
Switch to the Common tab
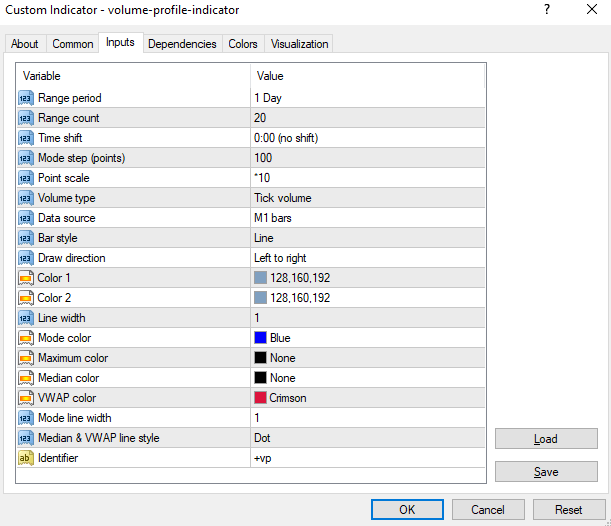click(73, 44)
